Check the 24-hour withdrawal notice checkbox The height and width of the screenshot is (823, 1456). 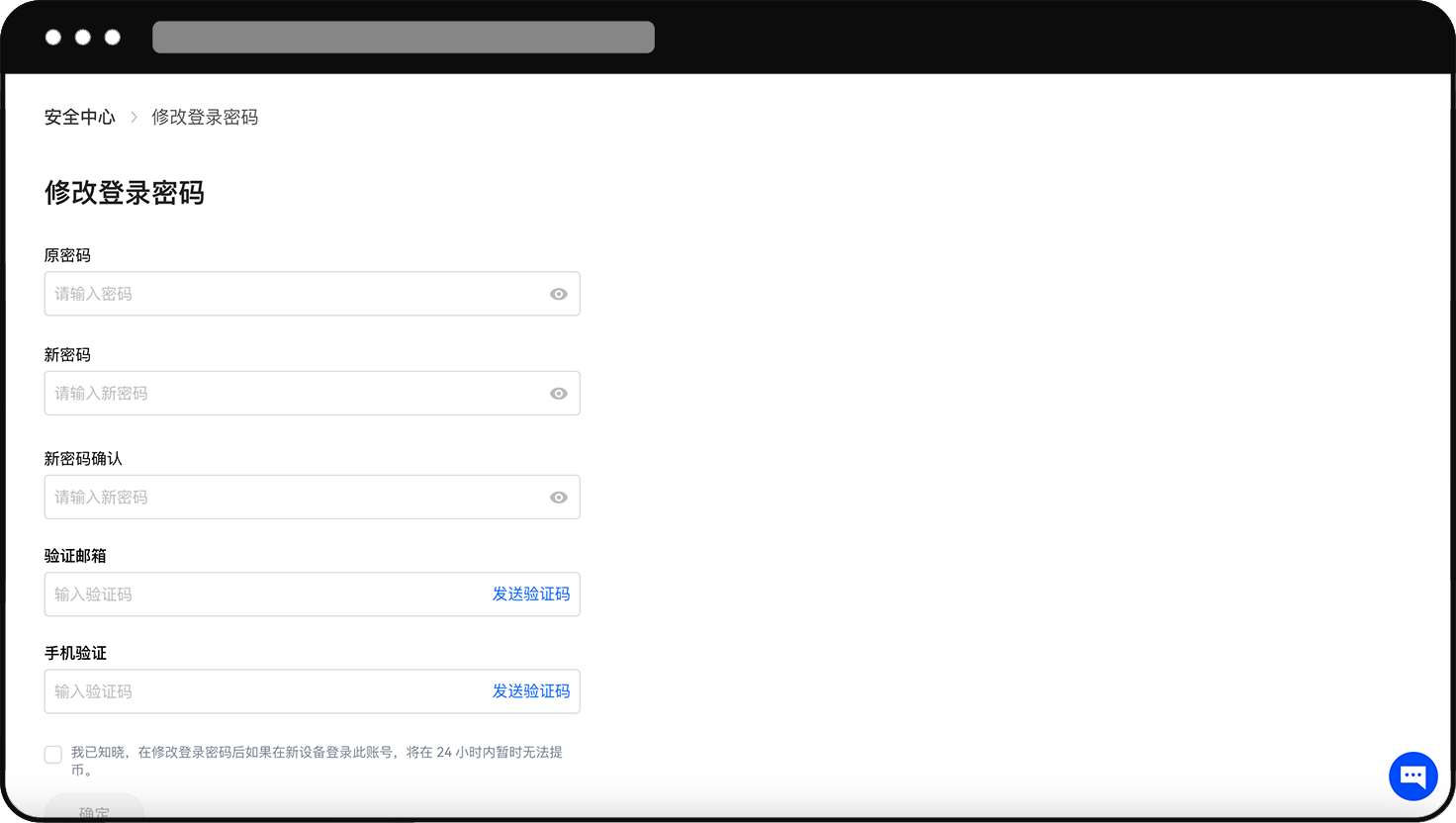52,754
